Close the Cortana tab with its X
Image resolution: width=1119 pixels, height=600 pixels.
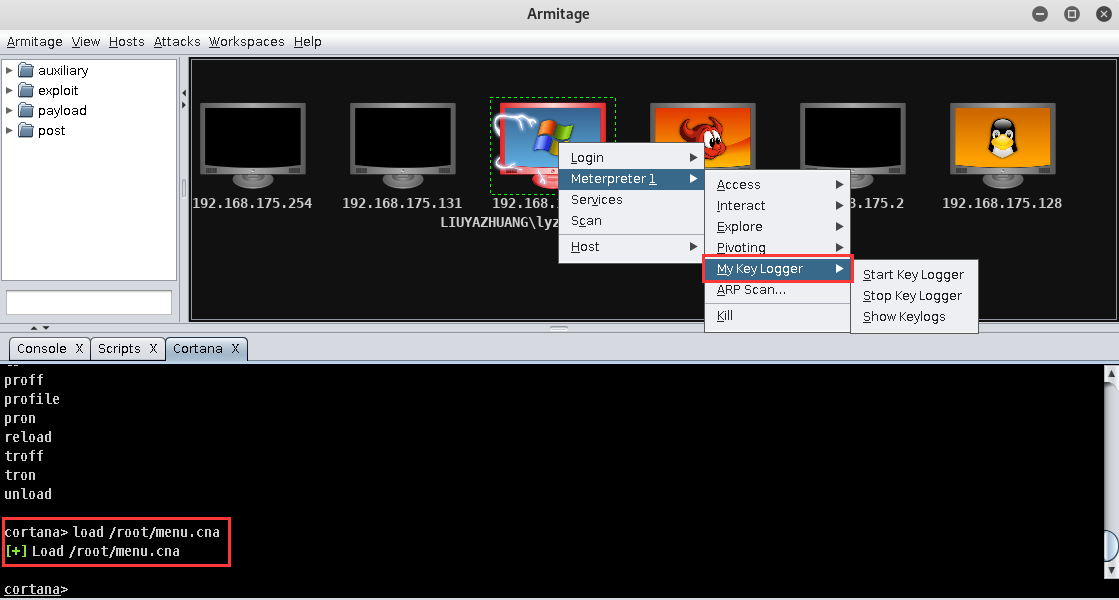pyautogui.click(x=235, y=348)
